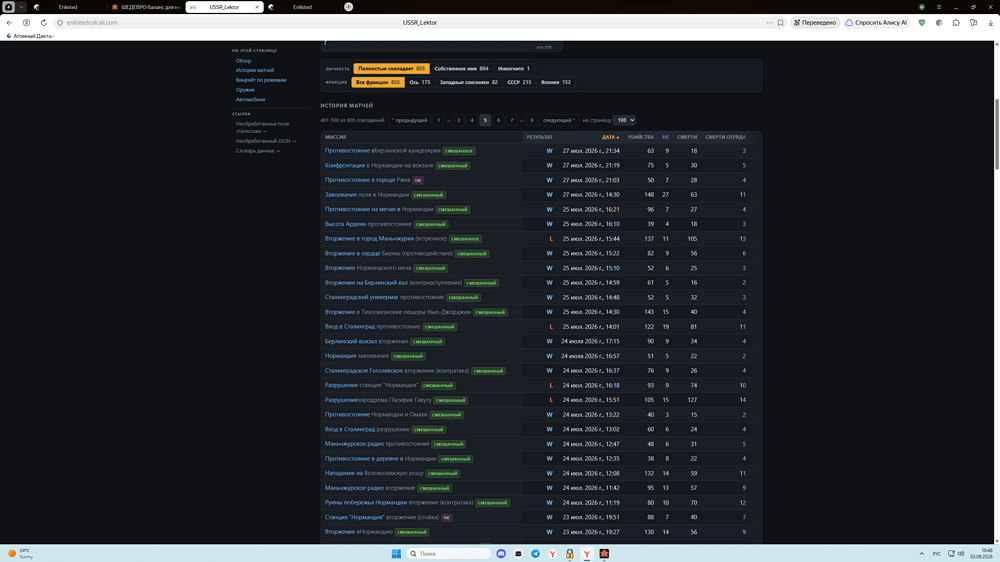Go to results page 6

[x=498, y=120]
